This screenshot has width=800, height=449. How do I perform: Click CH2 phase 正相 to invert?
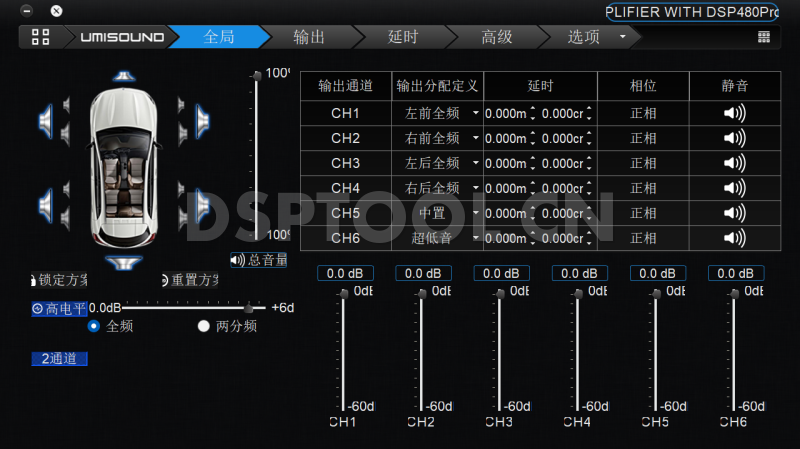[643, 138]
